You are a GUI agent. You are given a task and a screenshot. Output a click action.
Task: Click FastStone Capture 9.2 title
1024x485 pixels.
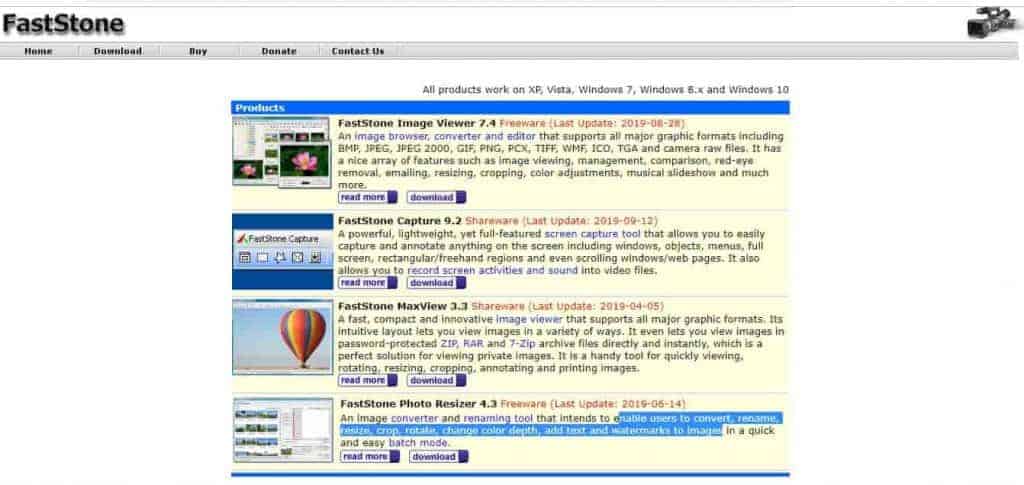click(x=400, y=221)
